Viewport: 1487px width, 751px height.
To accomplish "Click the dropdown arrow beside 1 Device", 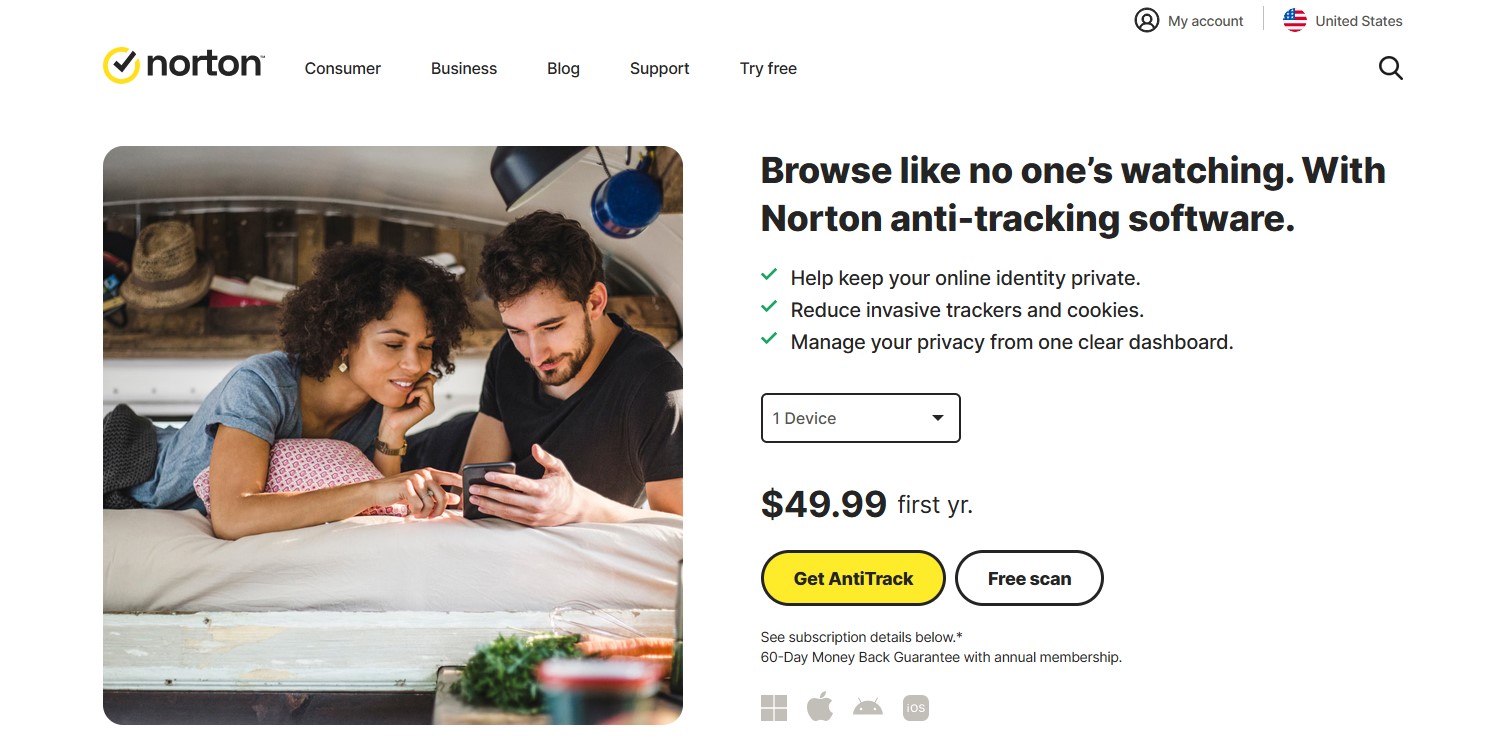I will [938, 418].
